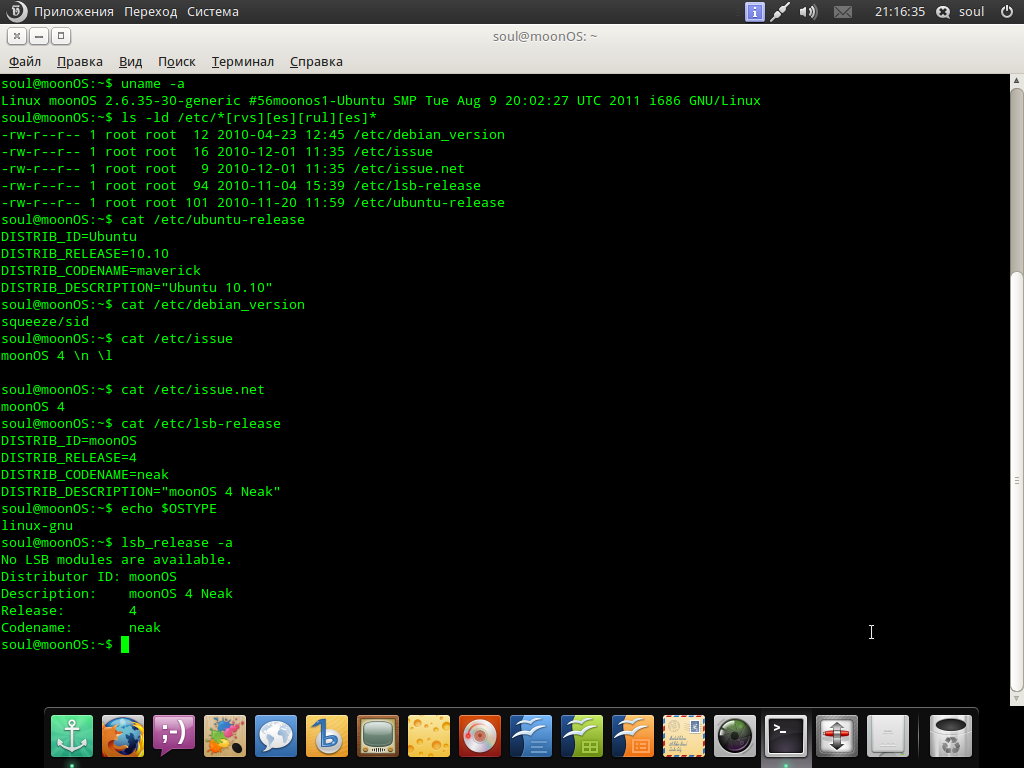
Task: Open the trash bin in dock
Action: 950,736
